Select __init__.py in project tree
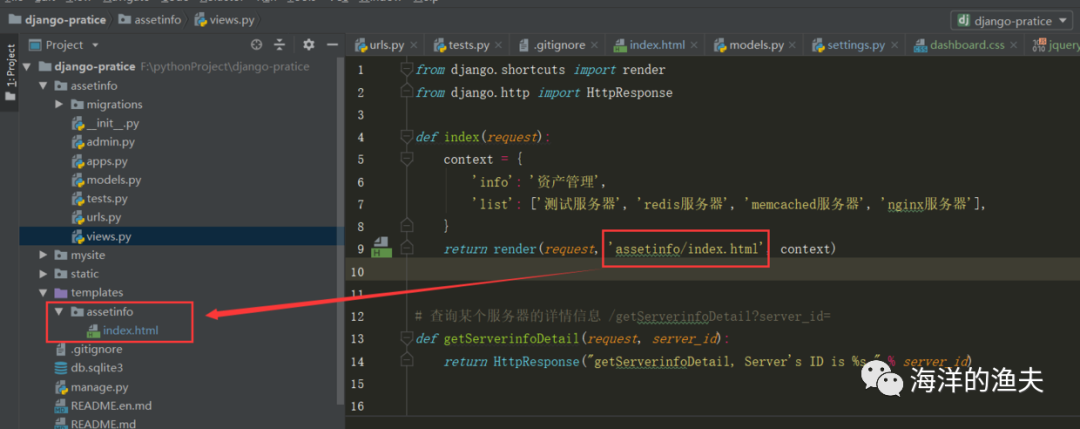 click(x=103, y=124)
